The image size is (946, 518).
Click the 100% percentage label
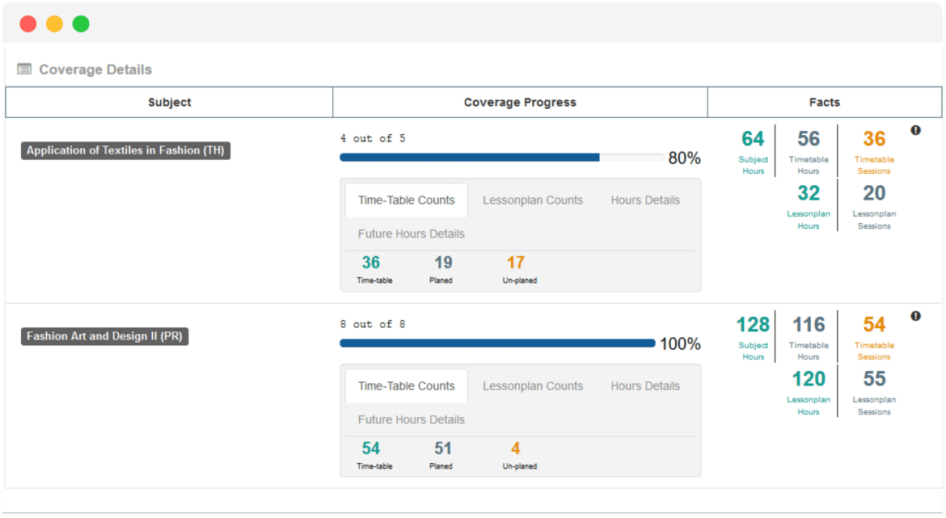(680, 344)
